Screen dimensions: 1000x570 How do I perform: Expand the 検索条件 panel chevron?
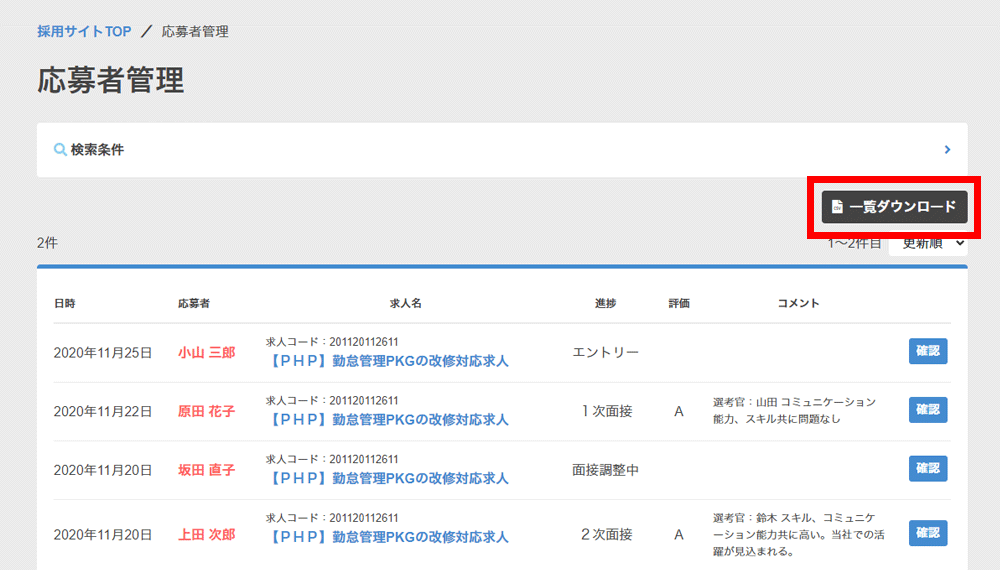(947, 150)
